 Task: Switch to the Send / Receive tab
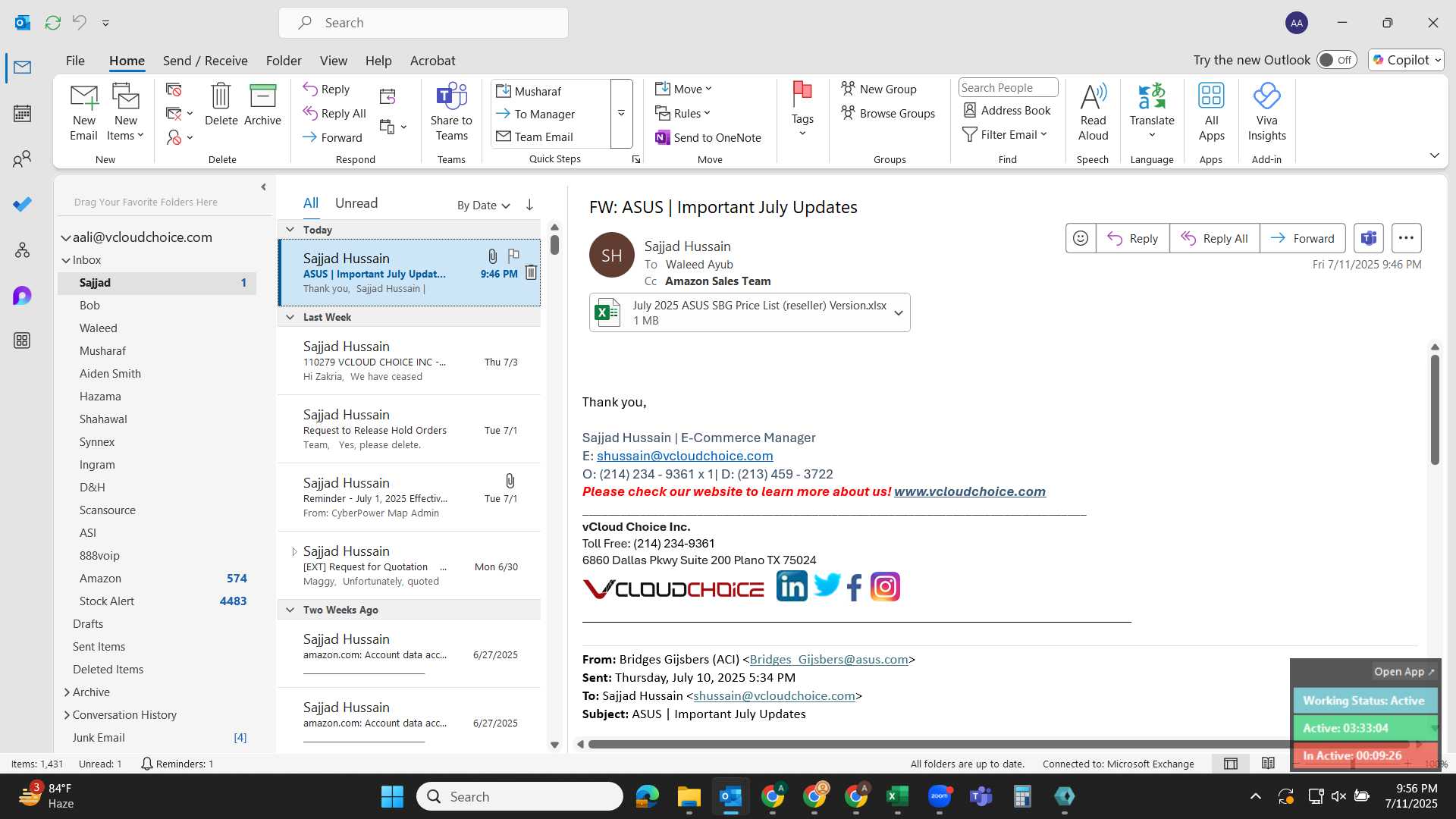click(205, 61)
